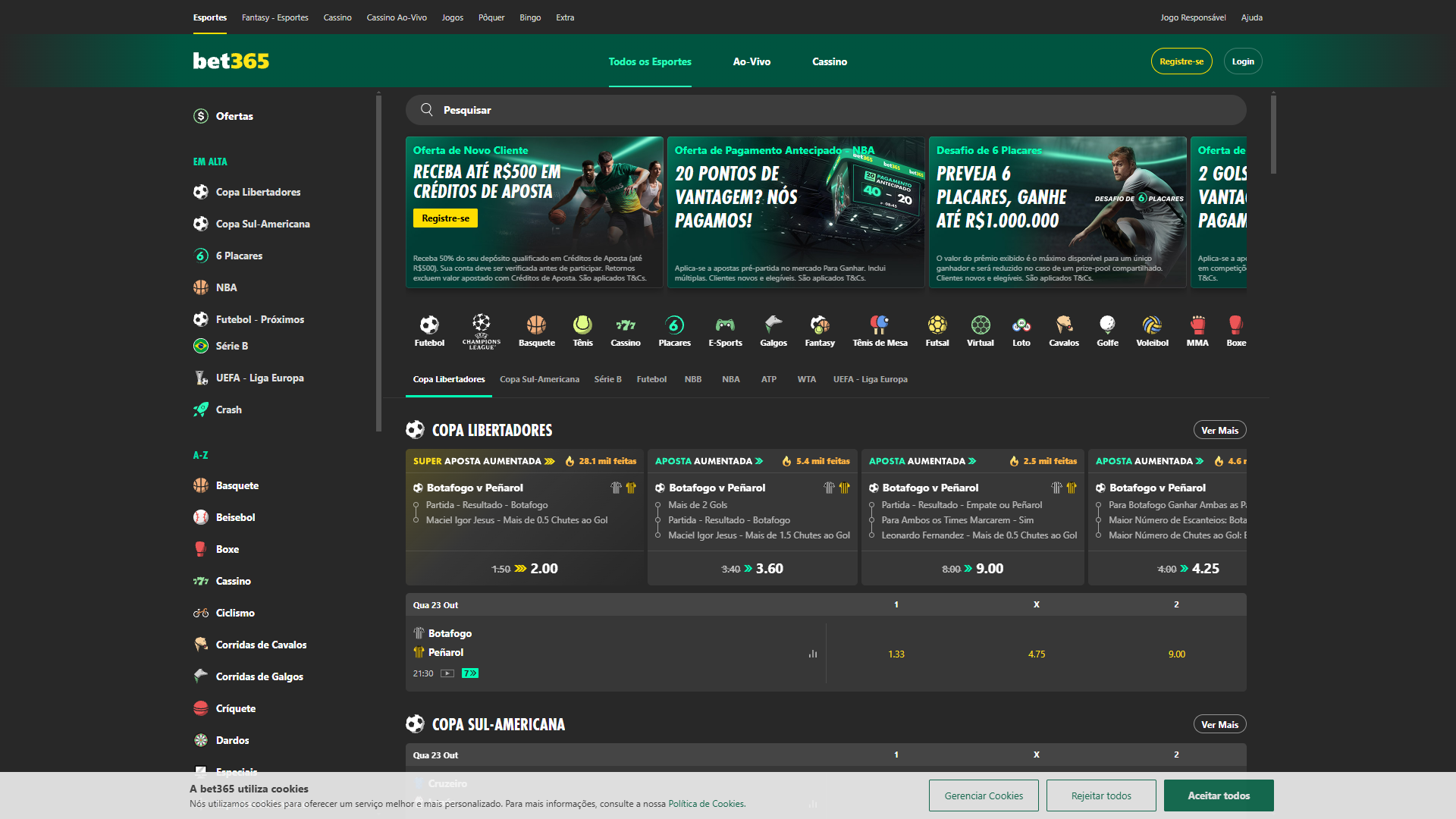The width and height of the screenshot is (1456, 819).
Task: Select the Cavalos icon
Action: (x=1064, y=331)
